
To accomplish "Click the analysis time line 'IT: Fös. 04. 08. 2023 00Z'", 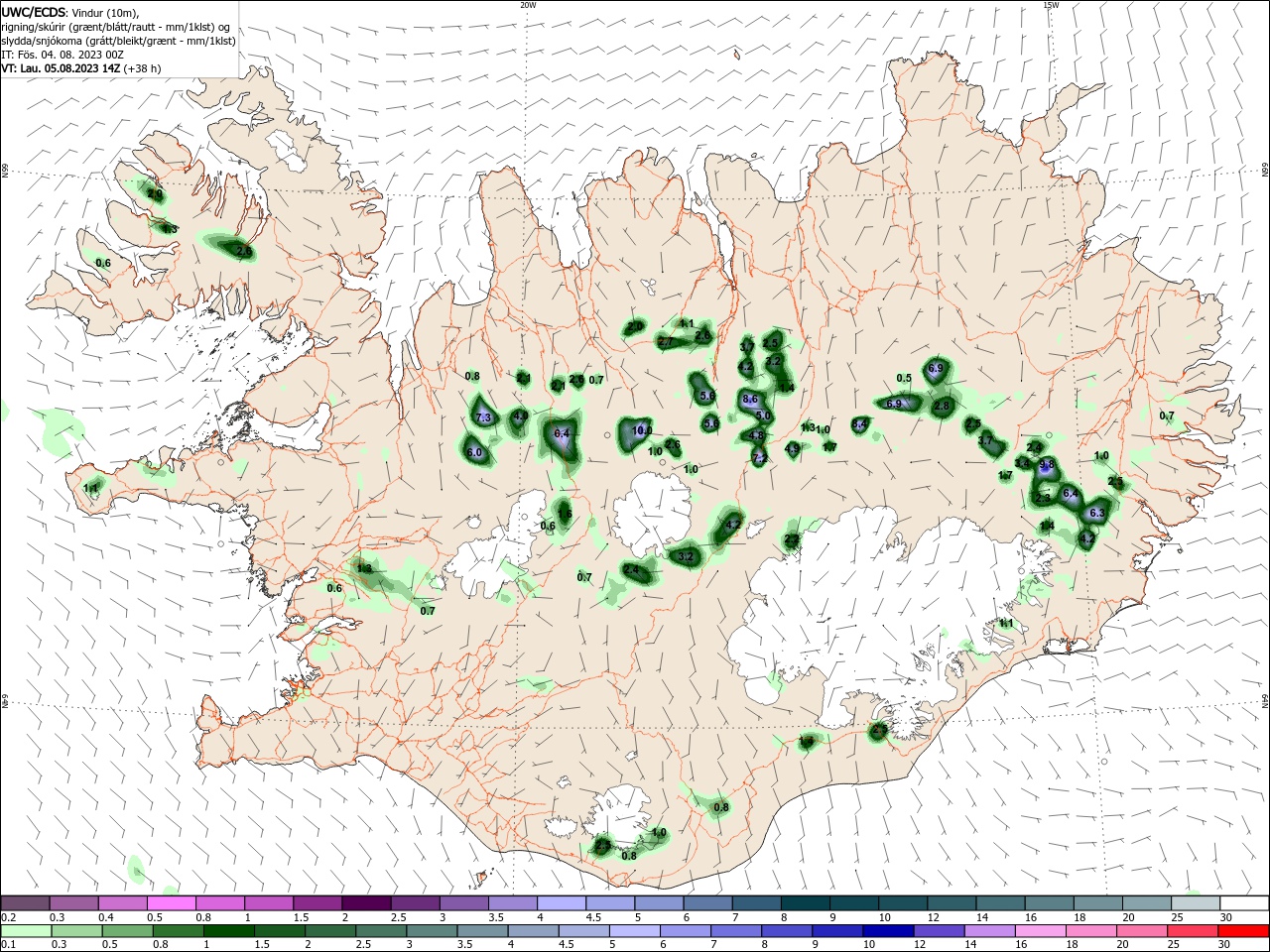I will [63, 55].
